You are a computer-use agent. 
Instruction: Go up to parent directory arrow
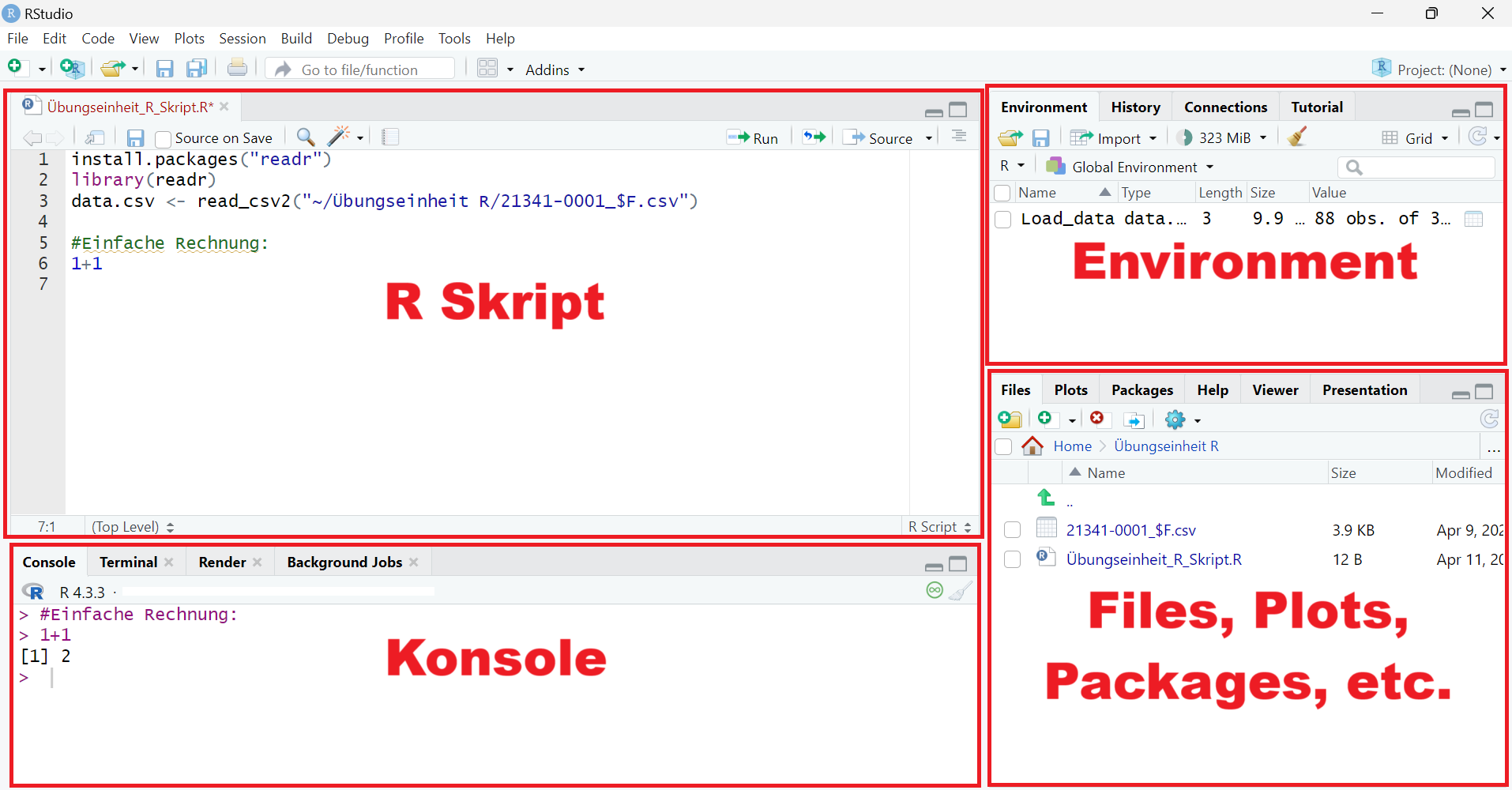1046,497
